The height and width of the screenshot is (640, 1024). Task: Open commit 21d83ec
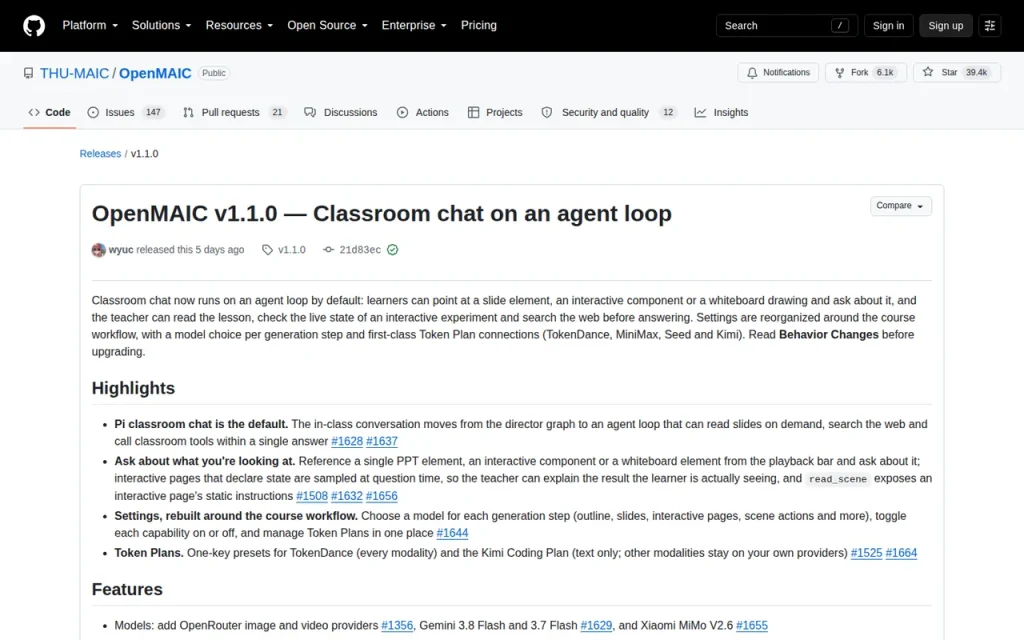[x=360, y=249]
